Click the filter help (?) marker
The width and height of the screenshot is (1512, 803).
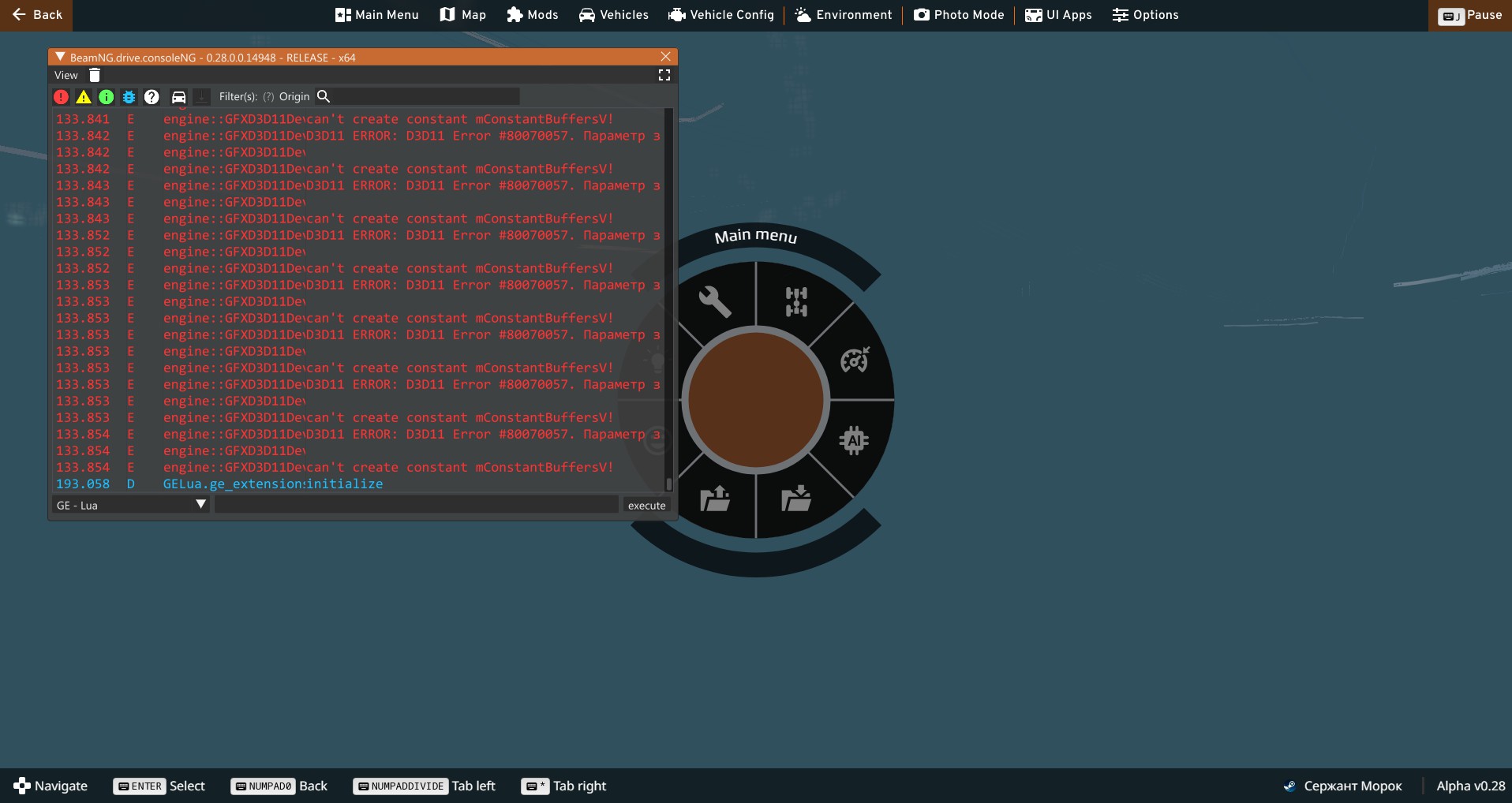268,96
